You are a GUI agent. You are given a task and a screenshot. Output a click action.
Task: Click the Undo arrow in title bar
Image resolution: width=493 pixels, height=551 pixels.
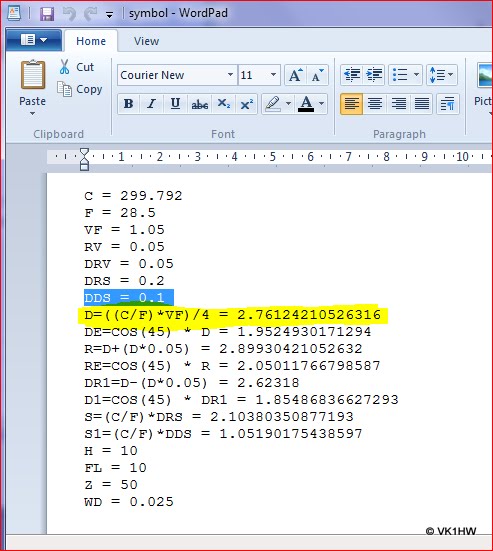pyautogui.click(x=69, y=14)
